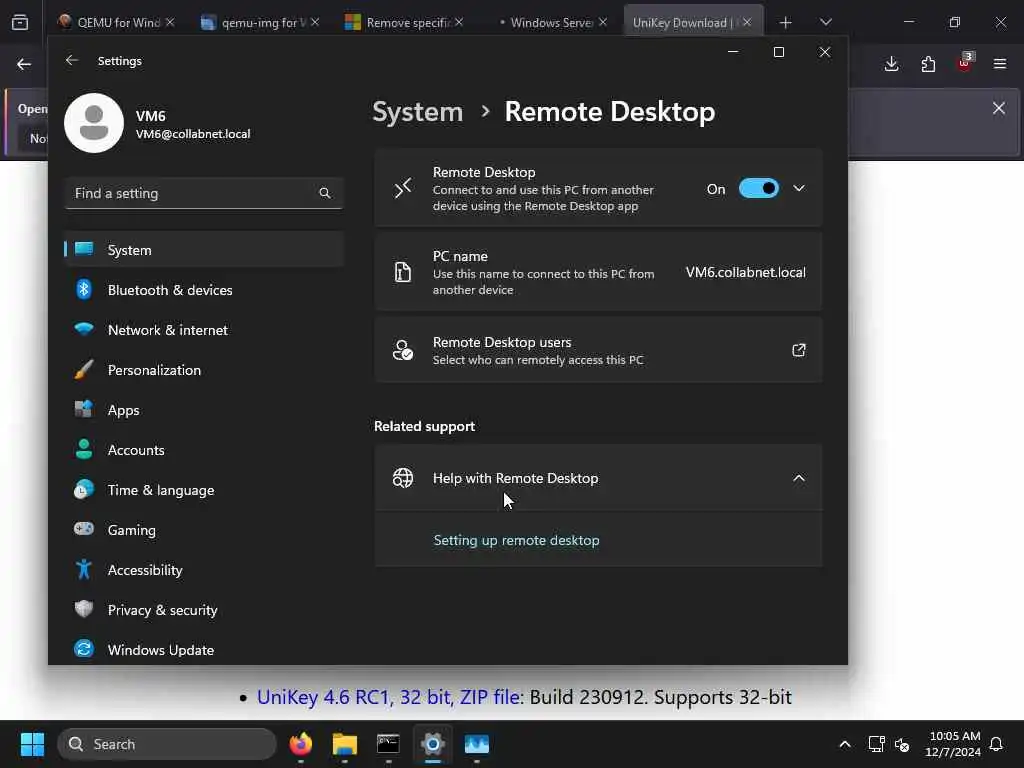Open the terminal taskbar icon
Viewport: 1024px width, 768px height.
388,744
